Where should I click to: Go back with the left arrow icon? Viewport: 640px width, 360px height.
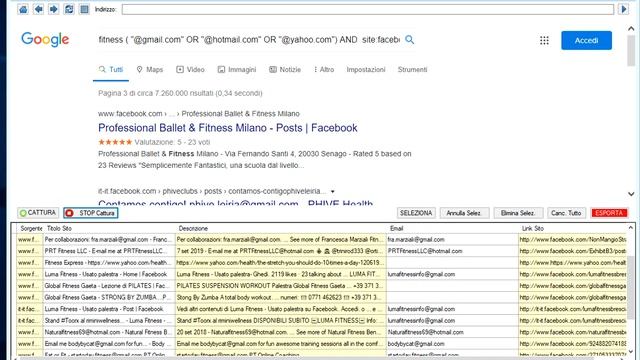click(38, 9)
